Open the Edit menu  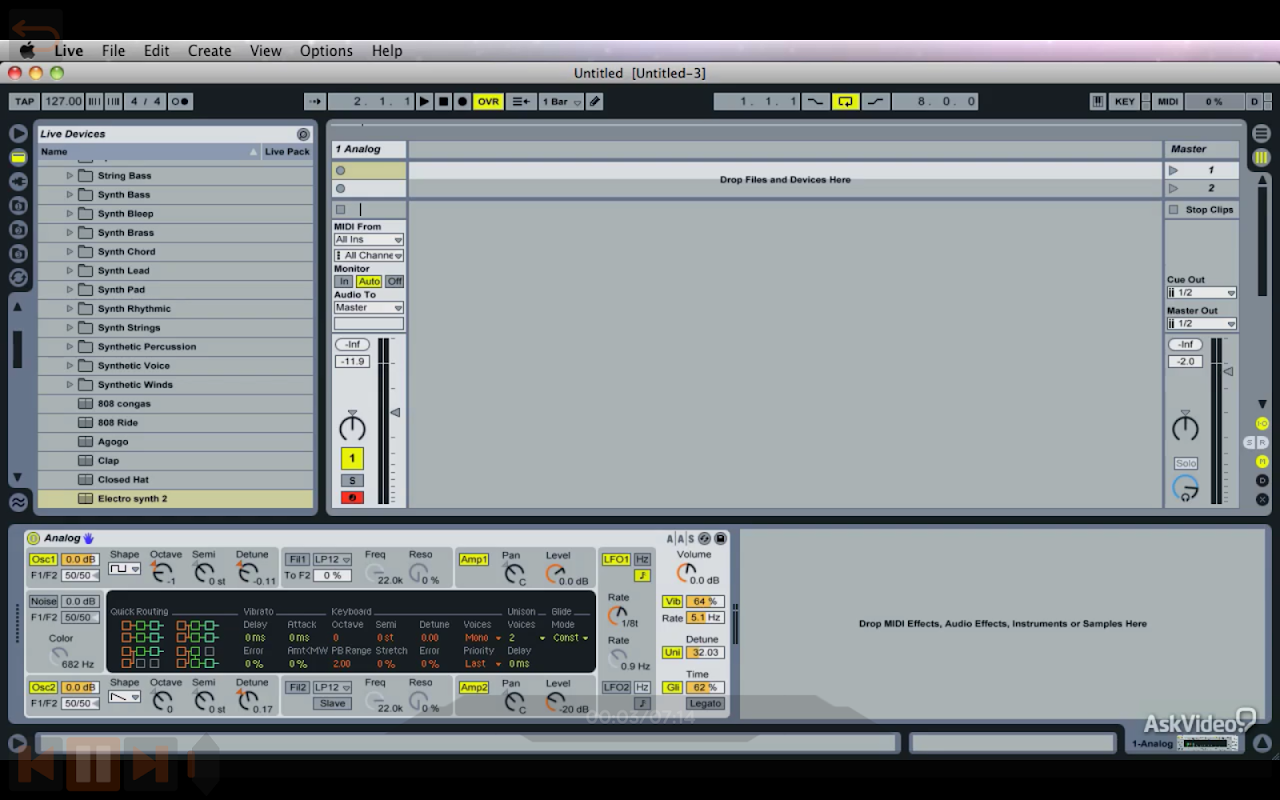[x=156, y=51]
